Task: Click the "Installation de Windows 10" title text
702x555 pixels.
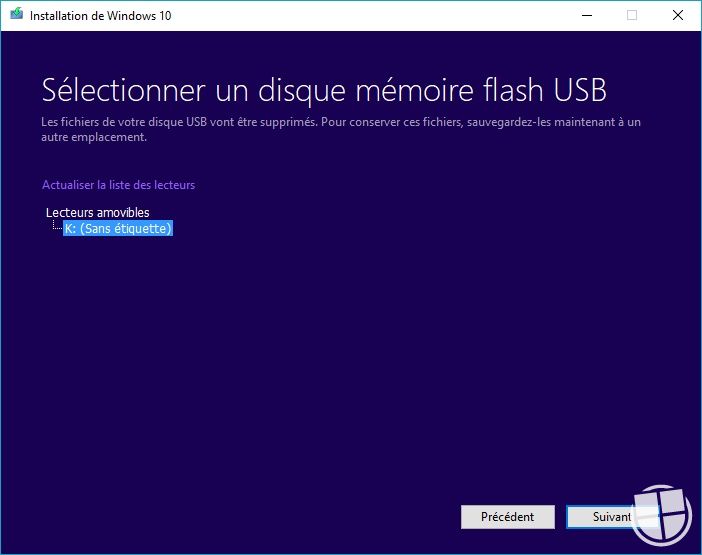Action: click(x=98, y=16)
